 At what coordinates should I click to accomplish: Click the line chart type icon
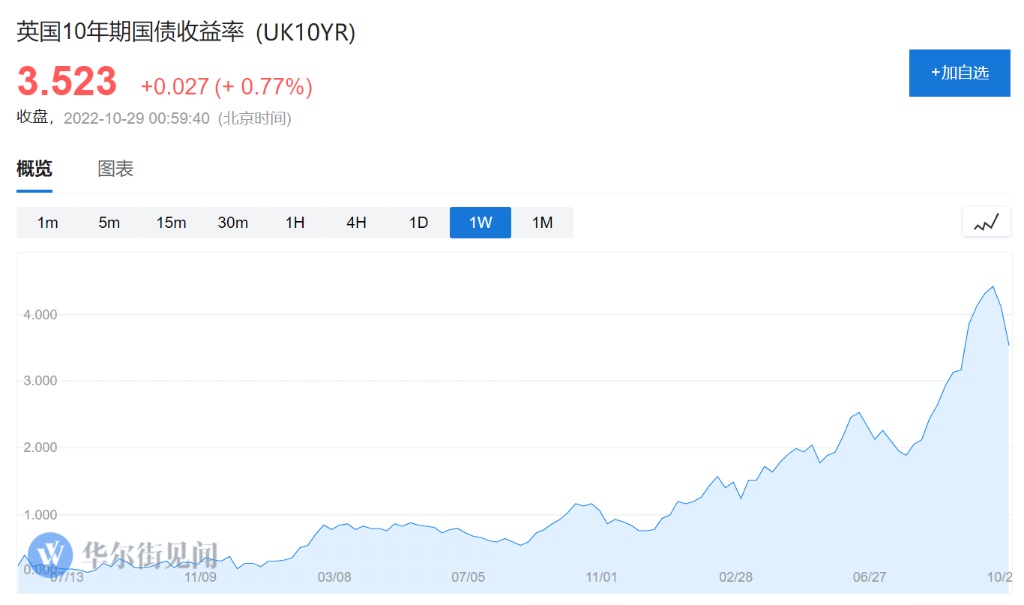[986, 222]
